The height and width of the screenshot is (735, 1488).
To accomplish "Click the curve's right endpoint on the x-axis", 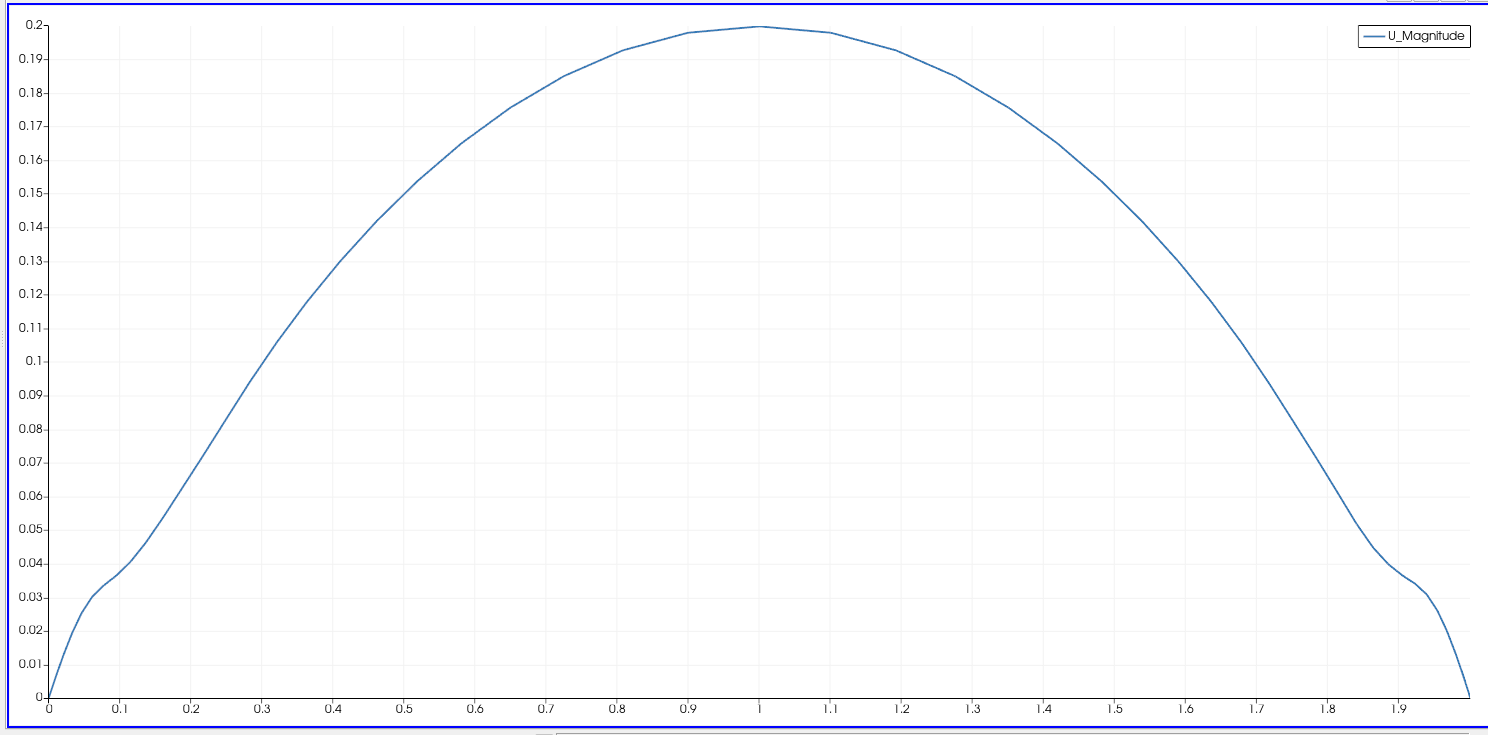I will [1469, 697].
